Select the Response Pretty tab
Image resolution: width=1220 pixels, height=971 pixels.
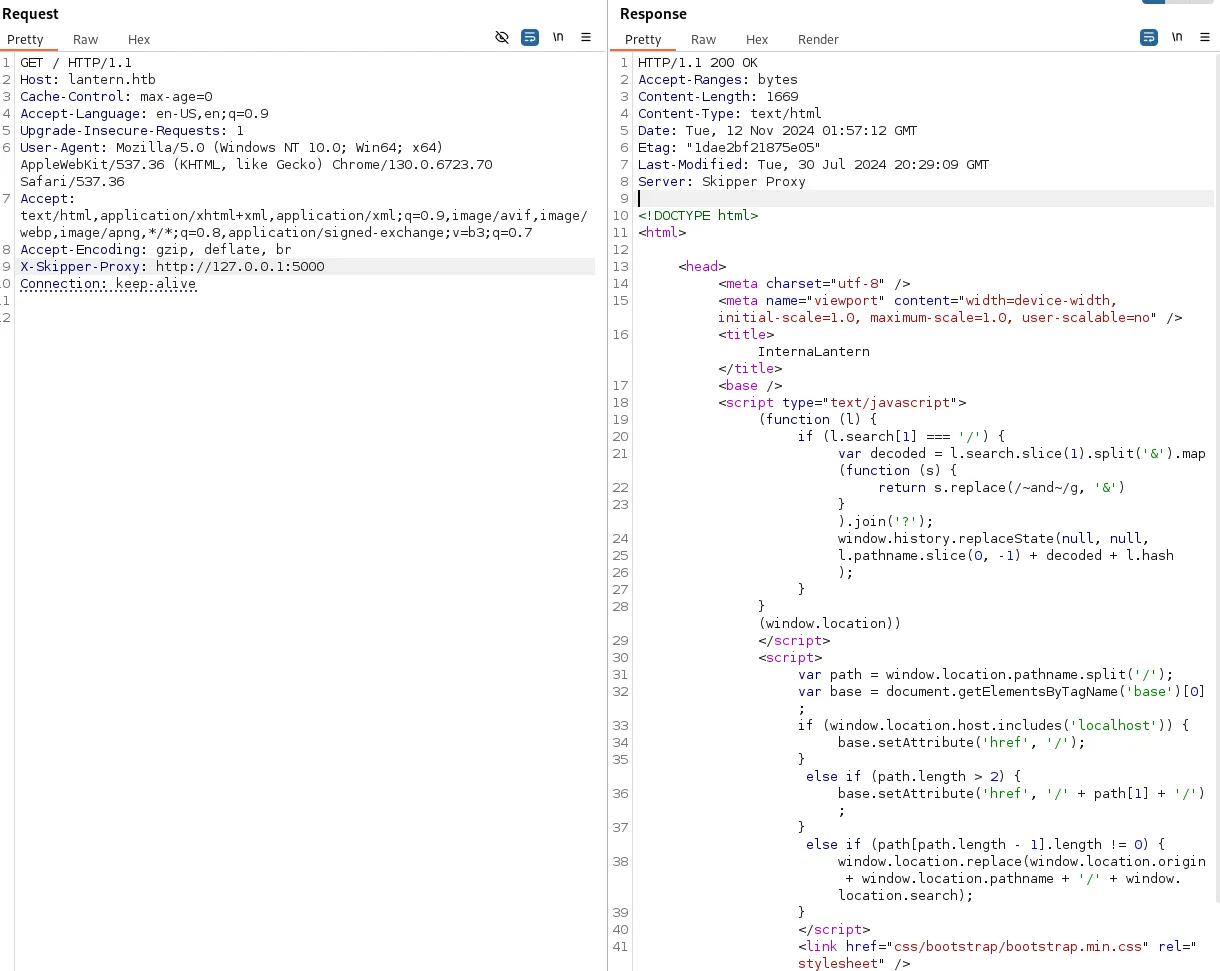pyautogui.click(x=643, y=39)
